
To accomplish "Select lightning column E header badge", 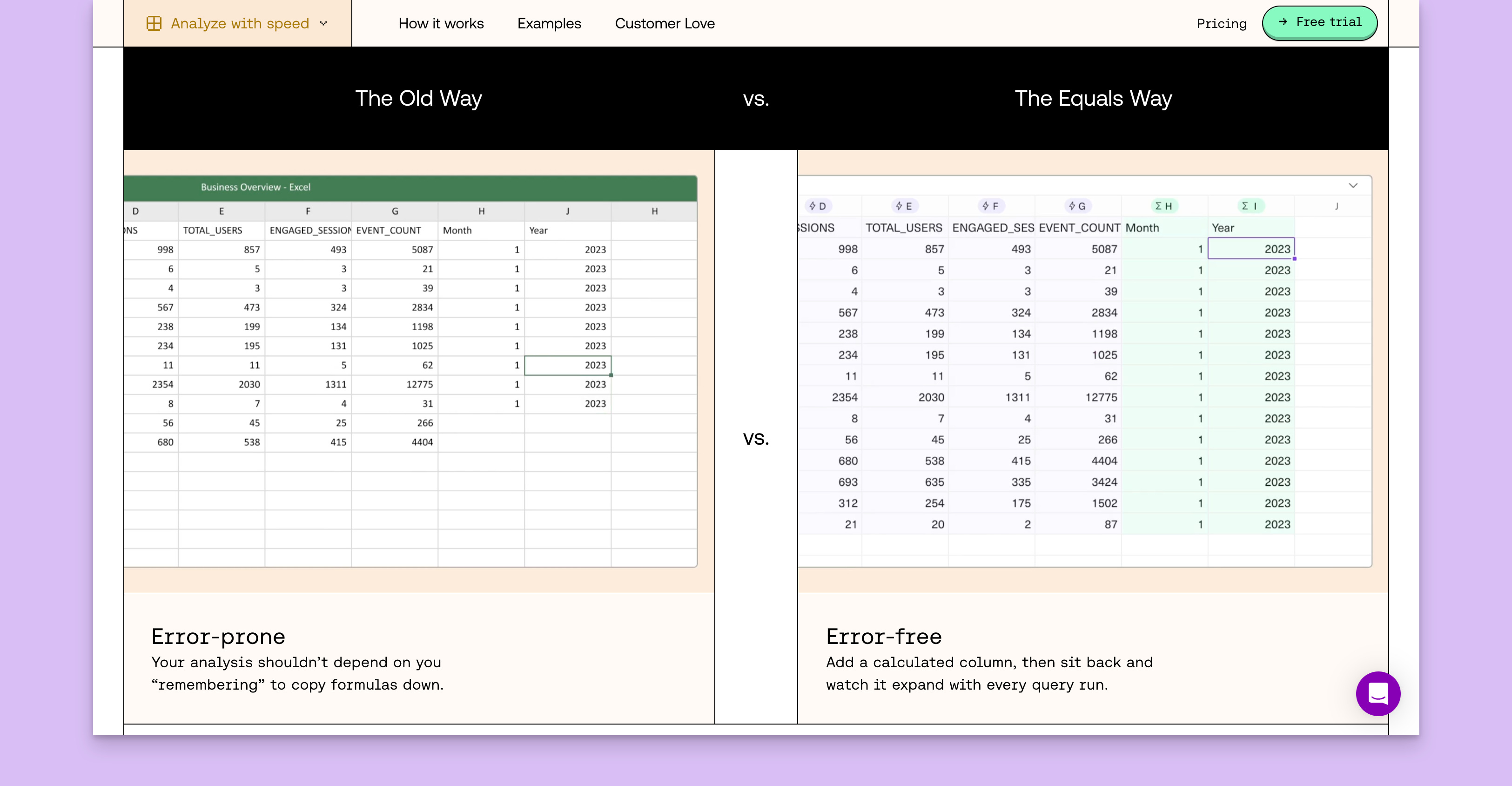I will (904, 206).
